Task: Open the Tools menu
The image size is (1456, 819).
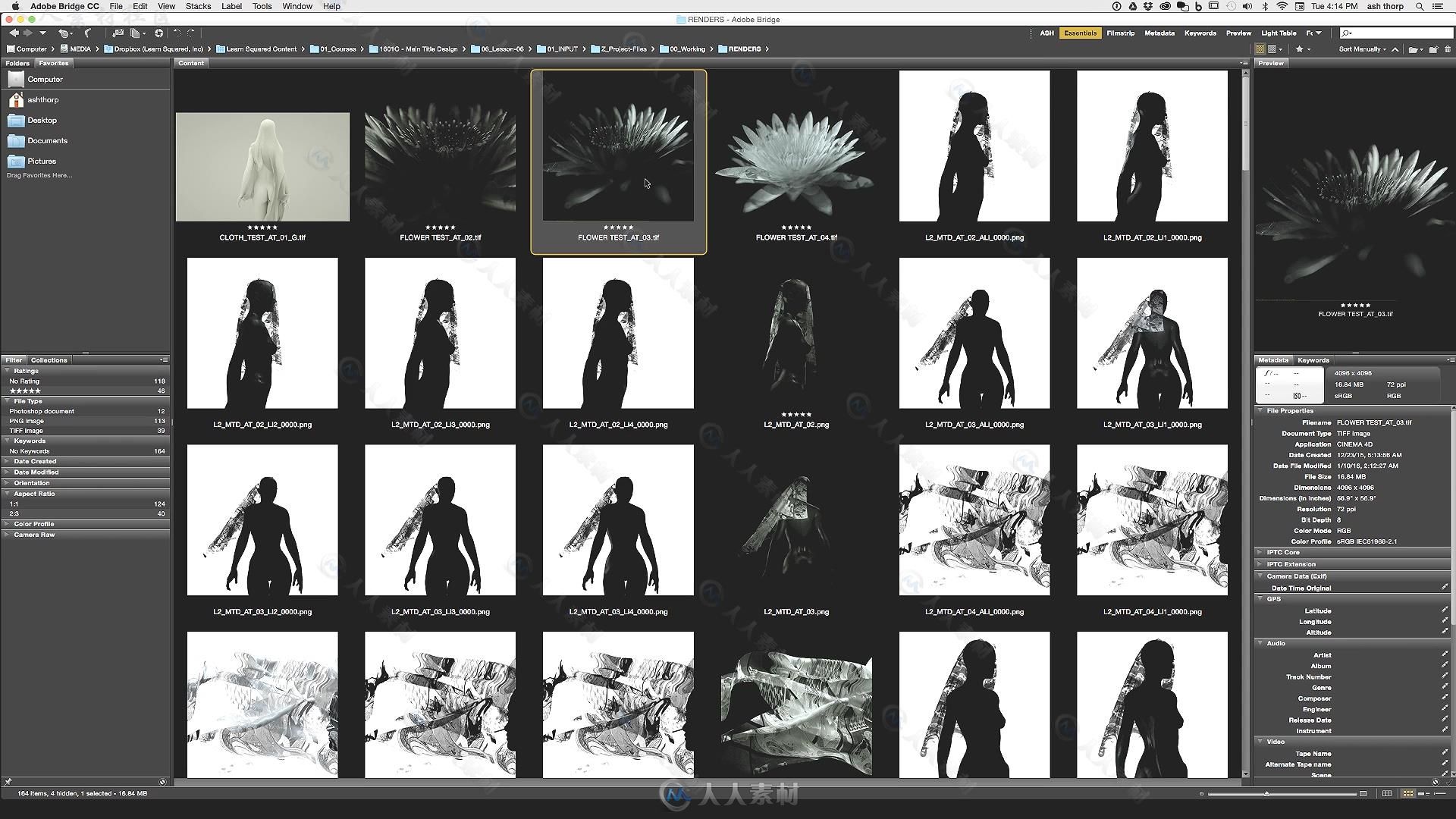Action: pos(262,6)
